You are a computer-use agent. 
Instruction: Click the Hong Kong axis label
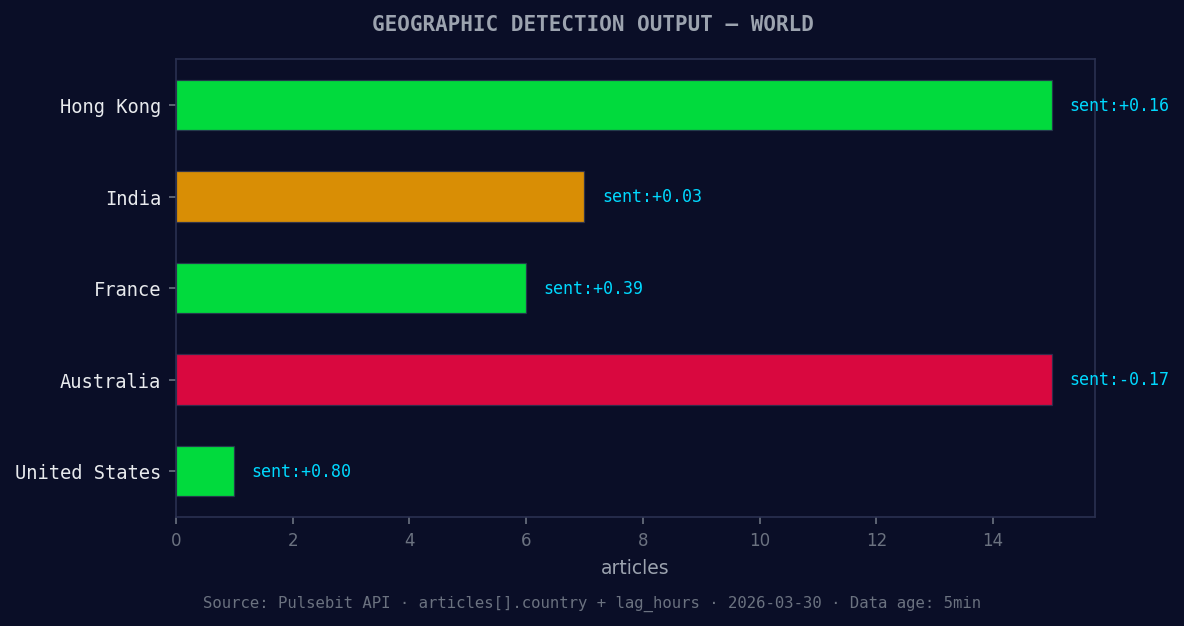pos(111,106)
